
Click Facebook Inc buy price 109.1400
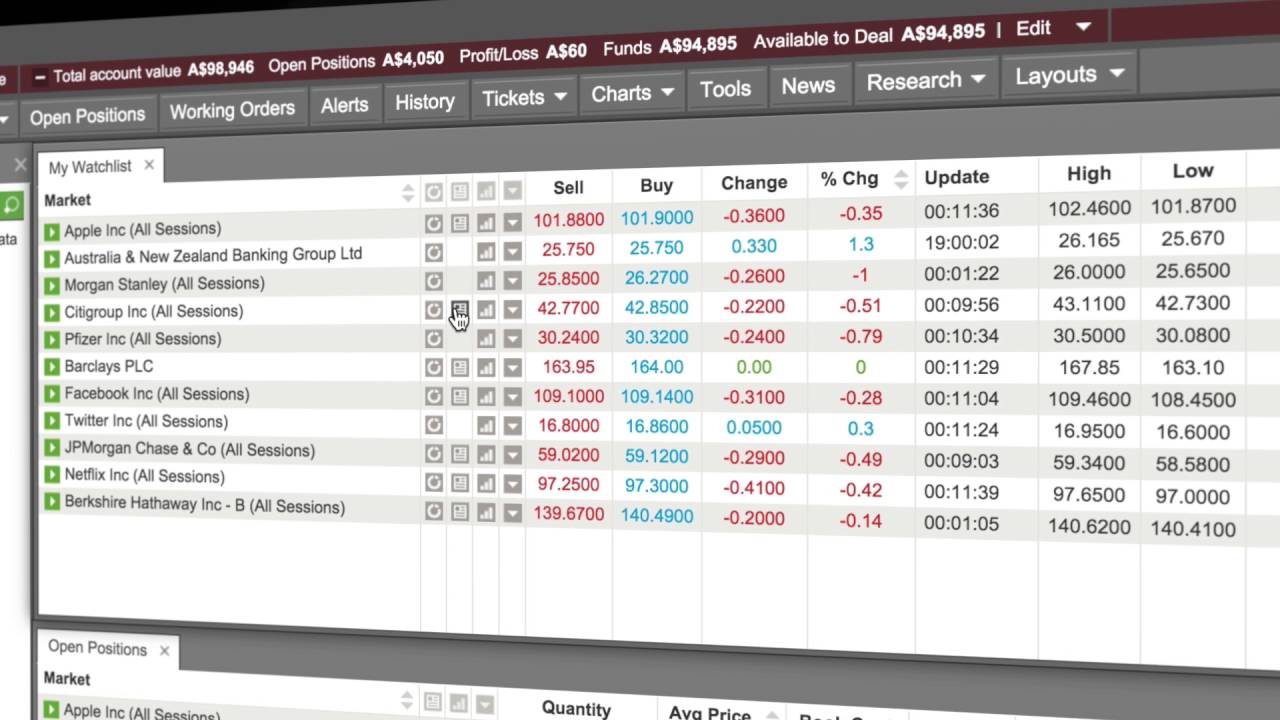click(657, 396)
